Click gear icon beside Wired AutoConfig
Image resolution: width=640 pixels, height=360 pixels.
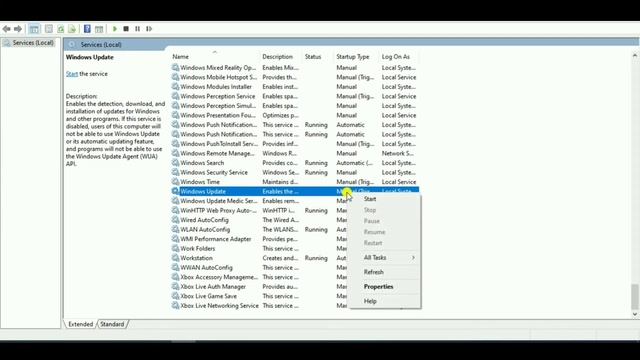click(x=175, y=220)
